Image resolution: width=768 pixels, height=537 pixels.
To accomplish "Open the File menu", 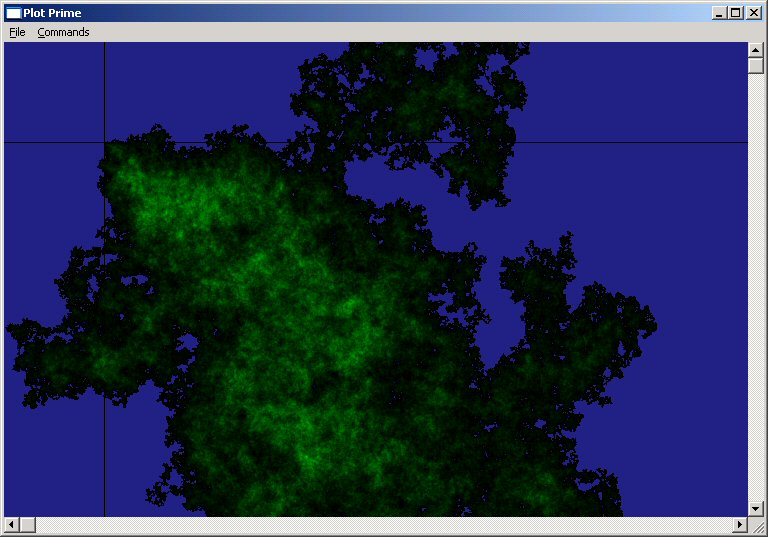I will coord(17,32).
